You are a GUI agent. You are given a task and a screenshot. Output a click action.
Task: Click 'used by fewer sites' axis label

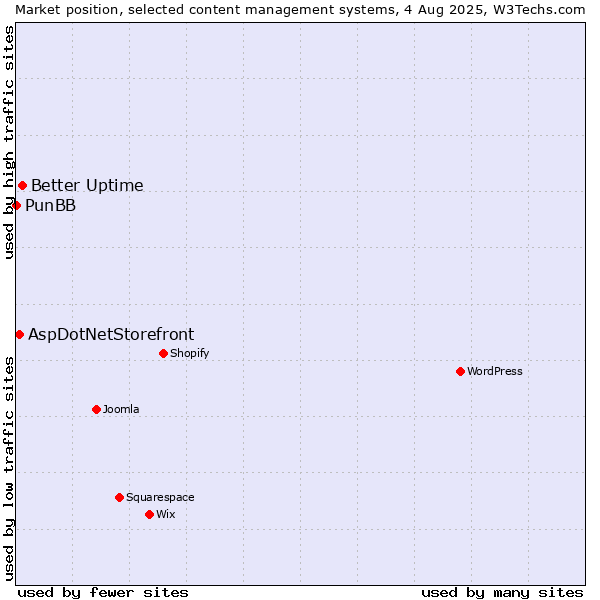click(103, 593)
